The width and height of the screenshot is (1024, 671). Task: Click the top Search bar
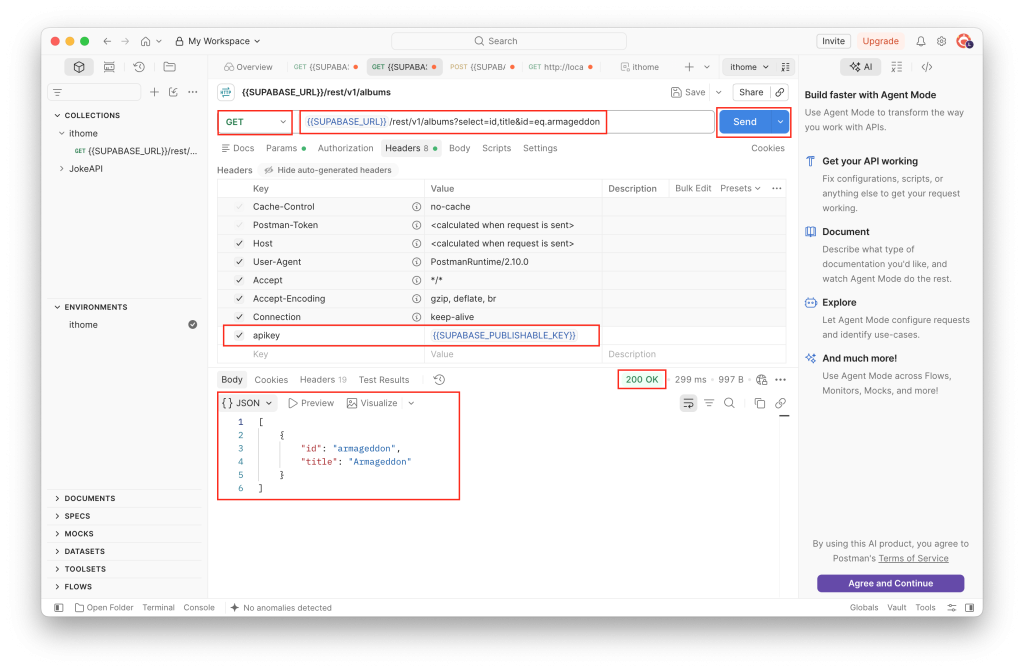pos(509,41)
